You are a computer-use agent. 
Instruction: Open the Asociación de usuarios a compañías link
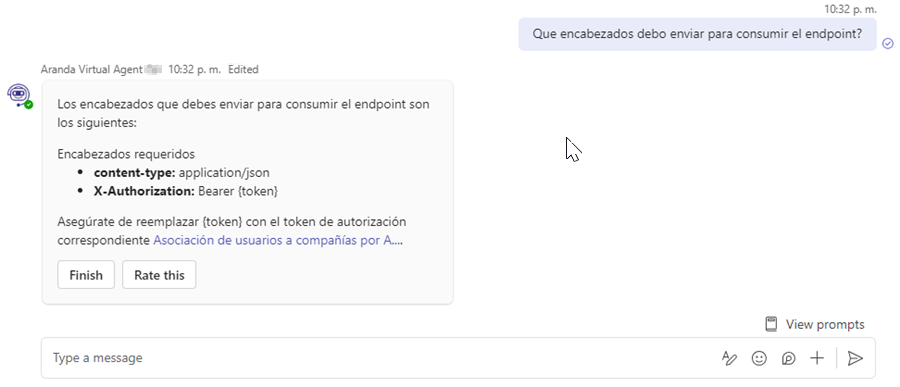click(x=278, y=241)
